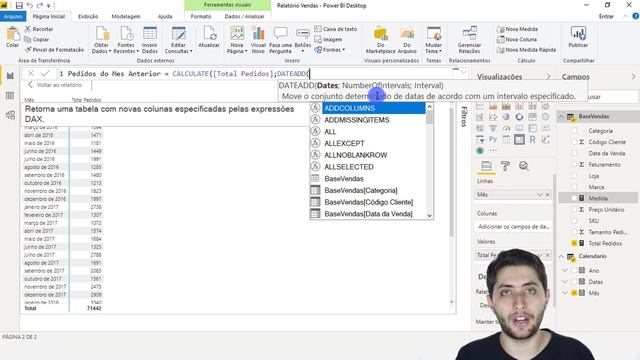Click Nova Medida Rápida icon

(501, 50)
